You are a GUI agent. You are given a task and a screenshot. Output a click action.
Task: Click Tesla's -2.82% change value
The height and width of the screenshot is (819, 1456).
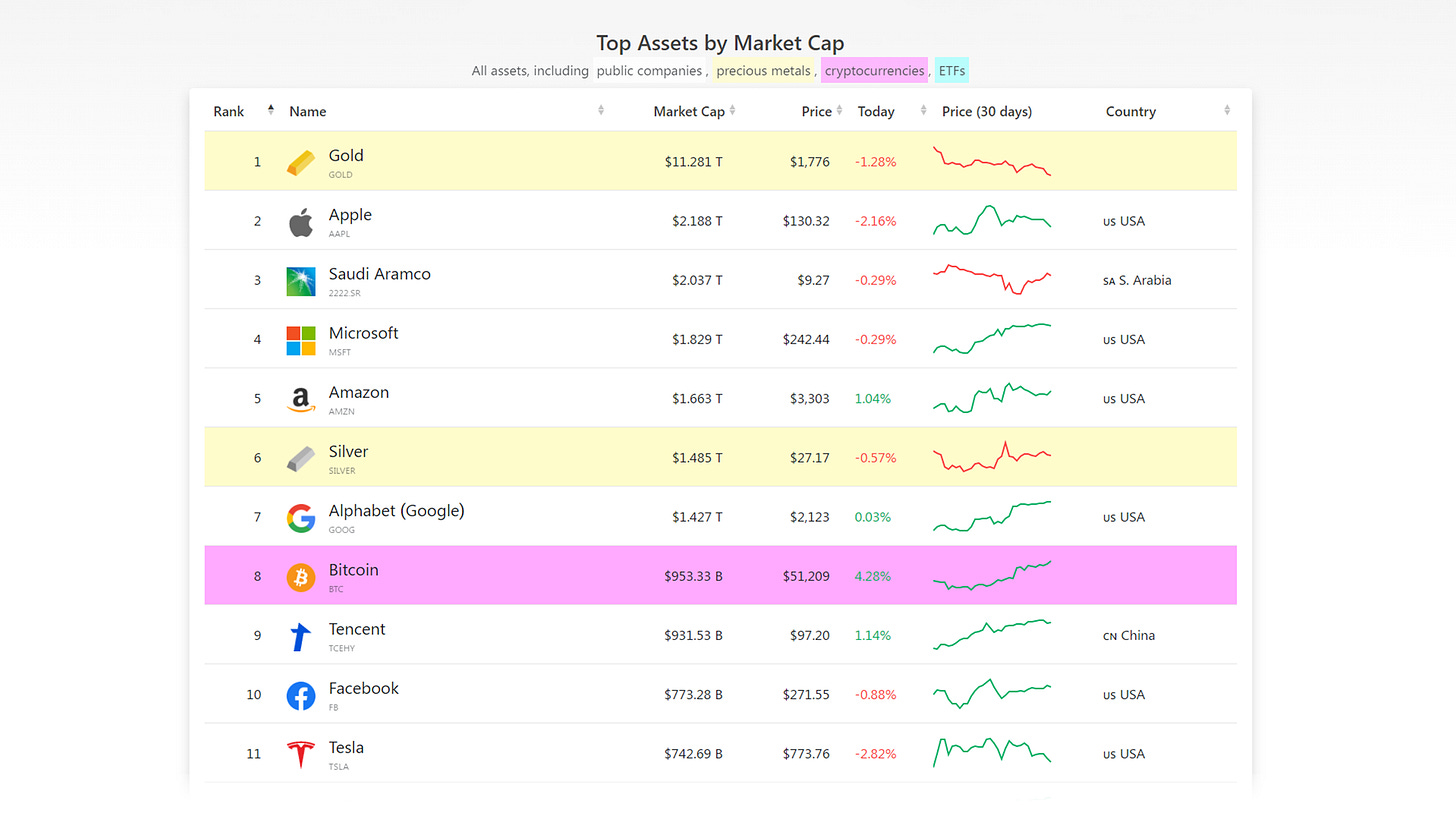875,754
